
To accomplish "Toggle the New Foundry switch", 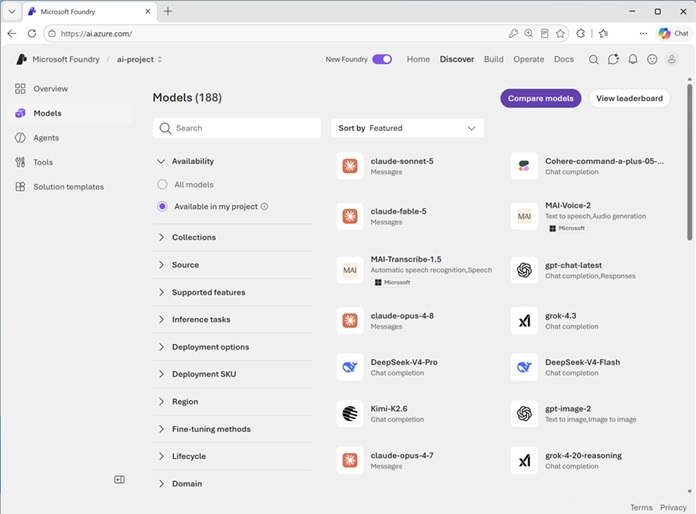I will pos(382,59).
